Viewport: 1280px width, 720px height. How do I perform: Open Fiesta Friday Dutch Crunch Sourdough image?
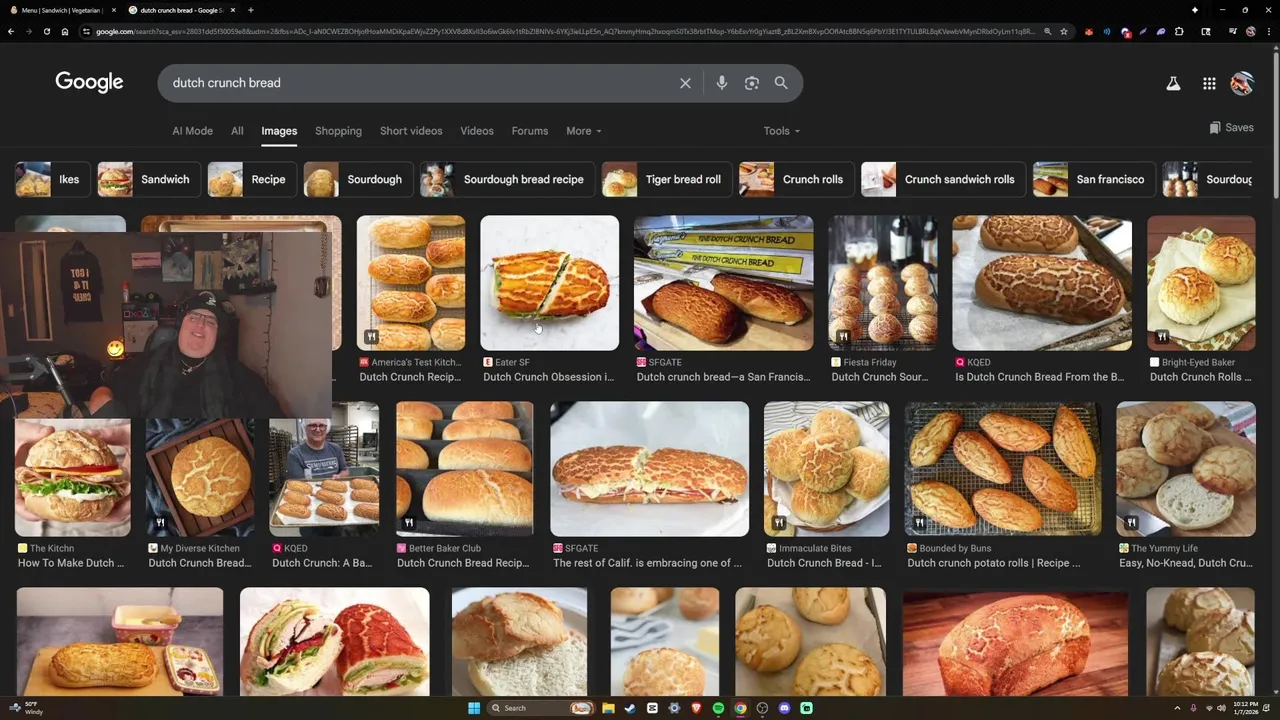[x=883, y=283]
